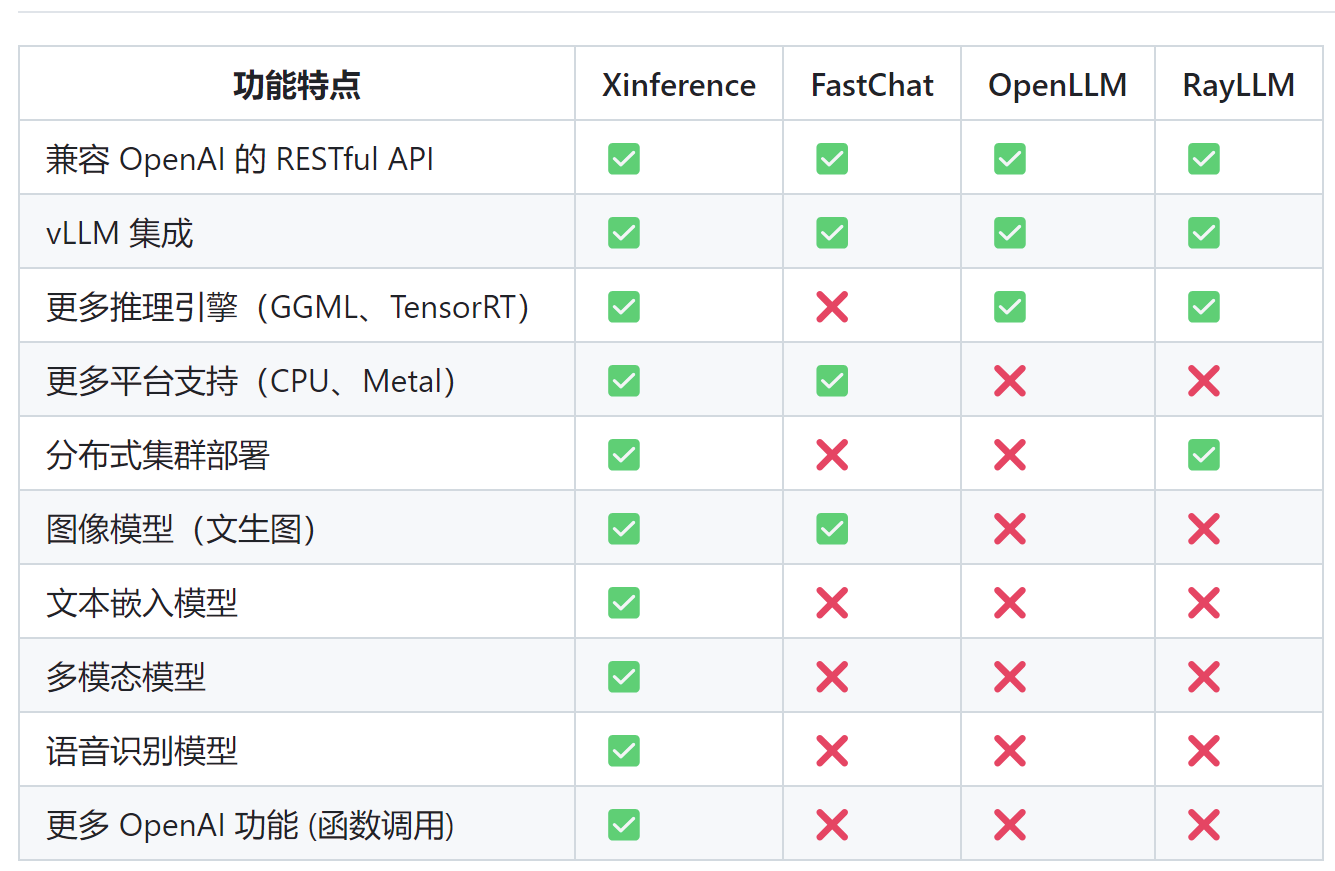Select FastChat's red cross in the 函数调用 row
This screenshot has height=871, width=1335.
tap(831, 824)
